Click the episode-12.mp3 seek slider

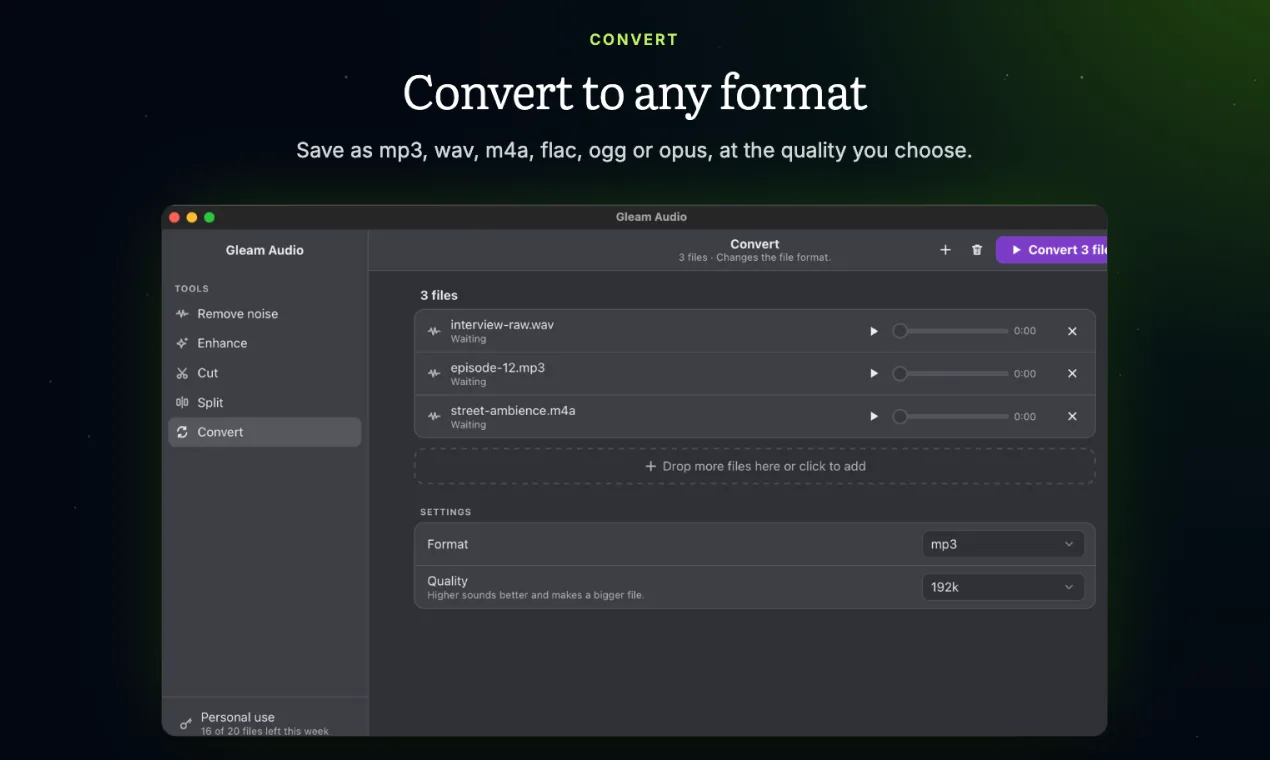click(x=950, y=374)
